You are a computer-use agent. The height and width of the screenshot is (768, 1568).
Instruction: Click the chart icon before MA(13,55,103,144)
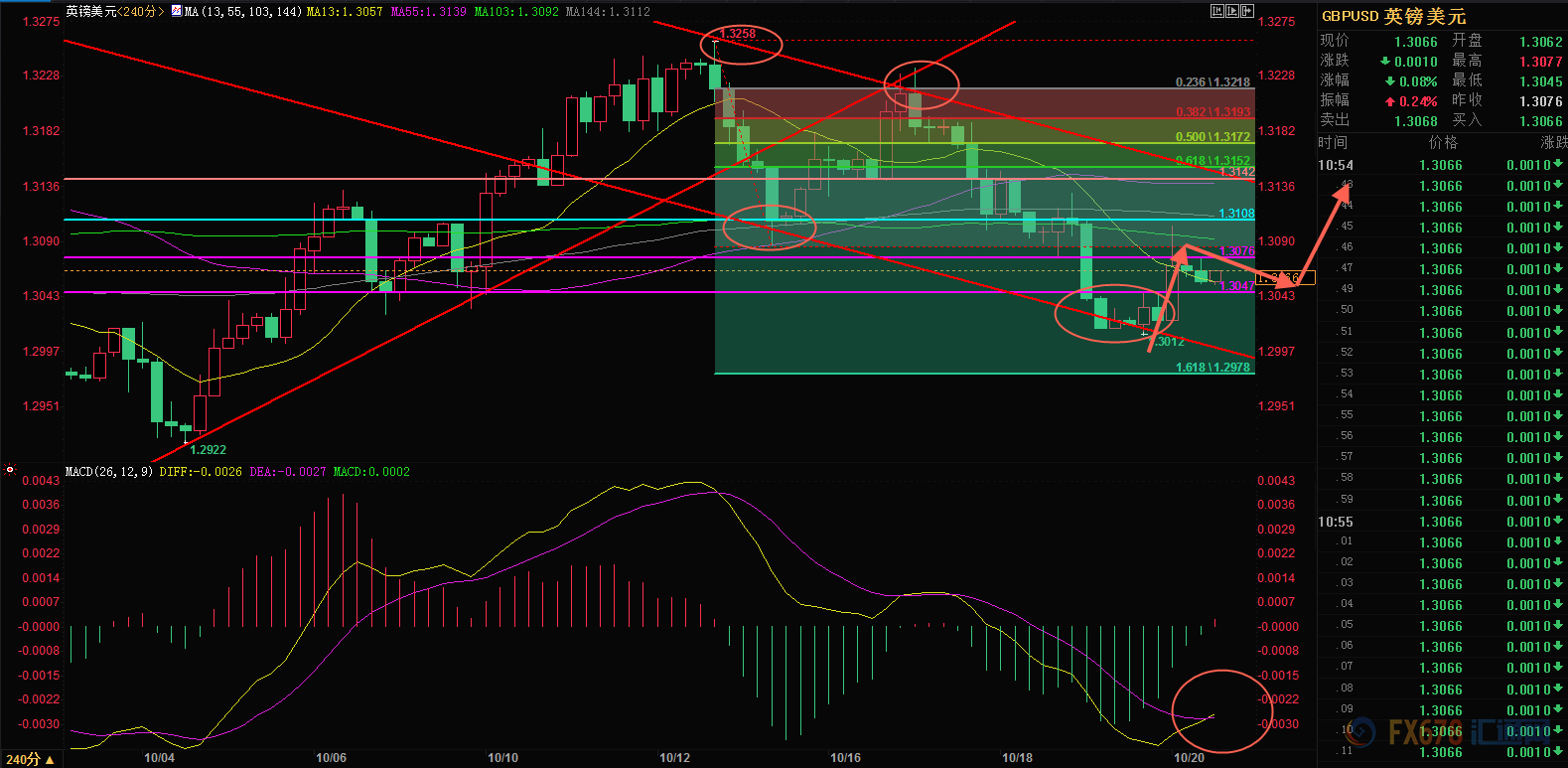point(177,12)
